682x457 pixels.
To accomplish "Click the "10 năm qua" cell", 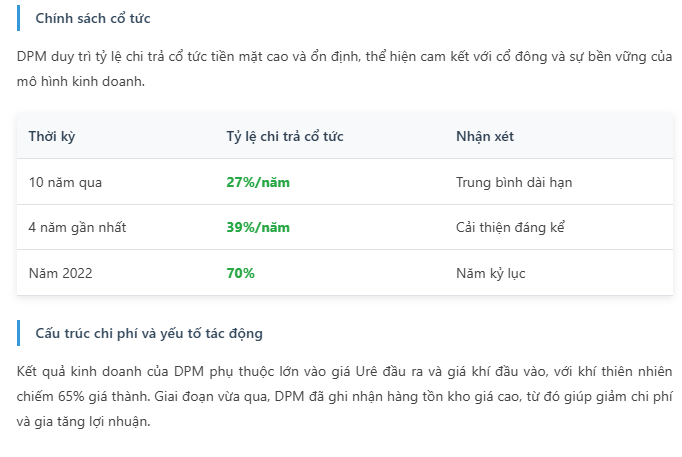I will point(65,182).
